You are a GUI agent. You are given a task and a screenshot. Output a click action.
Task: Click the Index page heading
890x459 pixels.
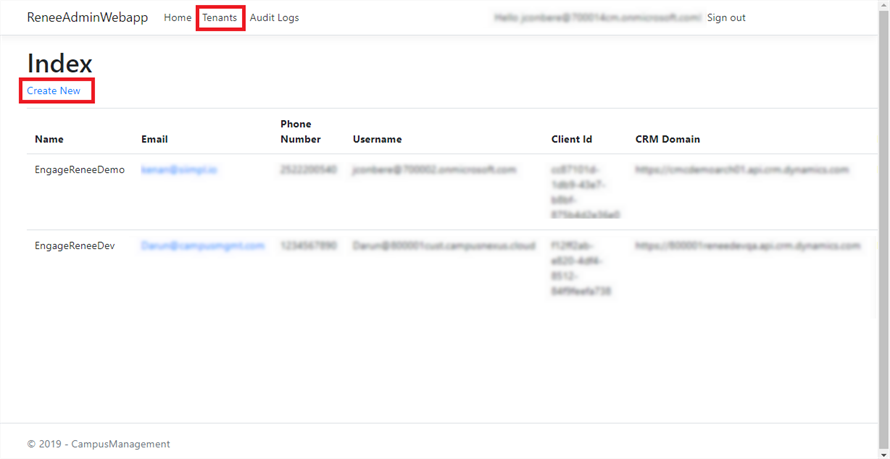pos(60,63)
